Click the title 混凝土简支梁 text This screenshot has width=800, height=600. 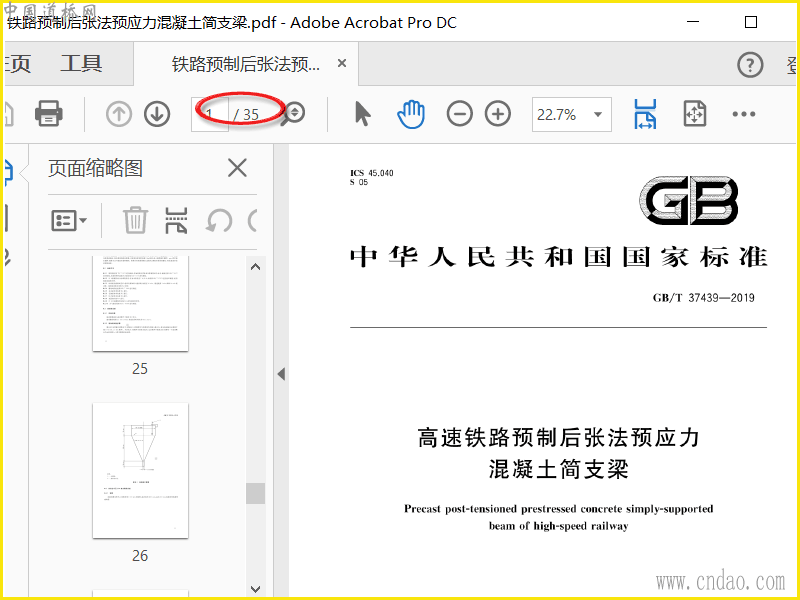[x=559, y=469]
